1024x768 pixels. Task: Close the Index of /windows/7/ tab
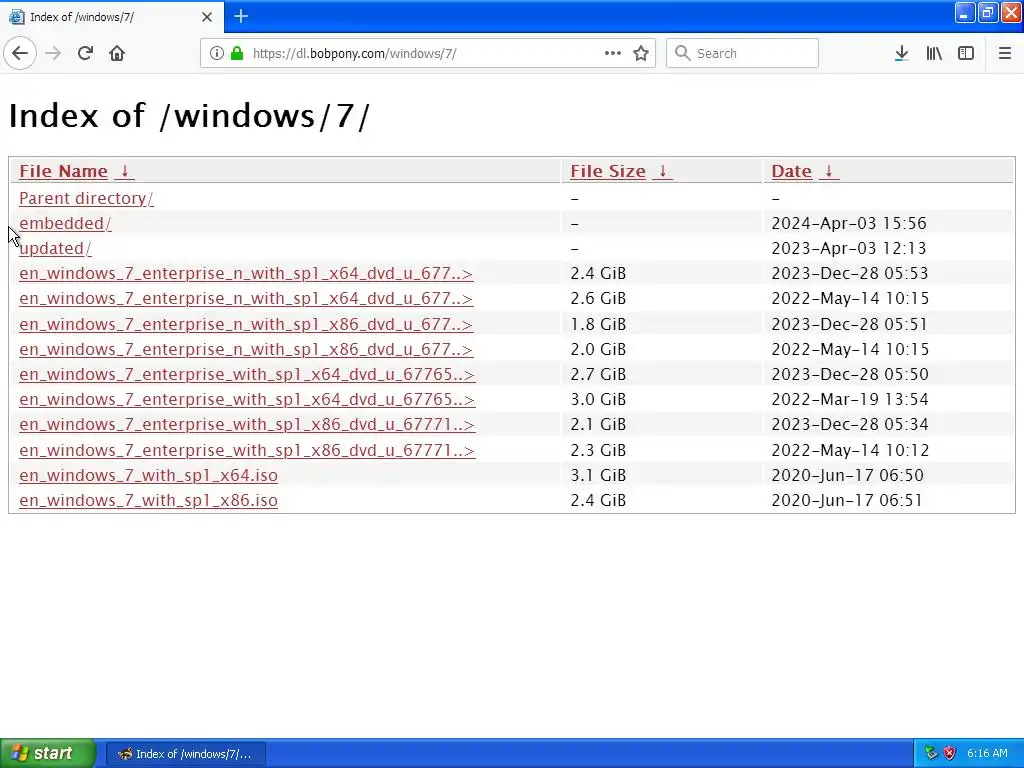[207, 17]
